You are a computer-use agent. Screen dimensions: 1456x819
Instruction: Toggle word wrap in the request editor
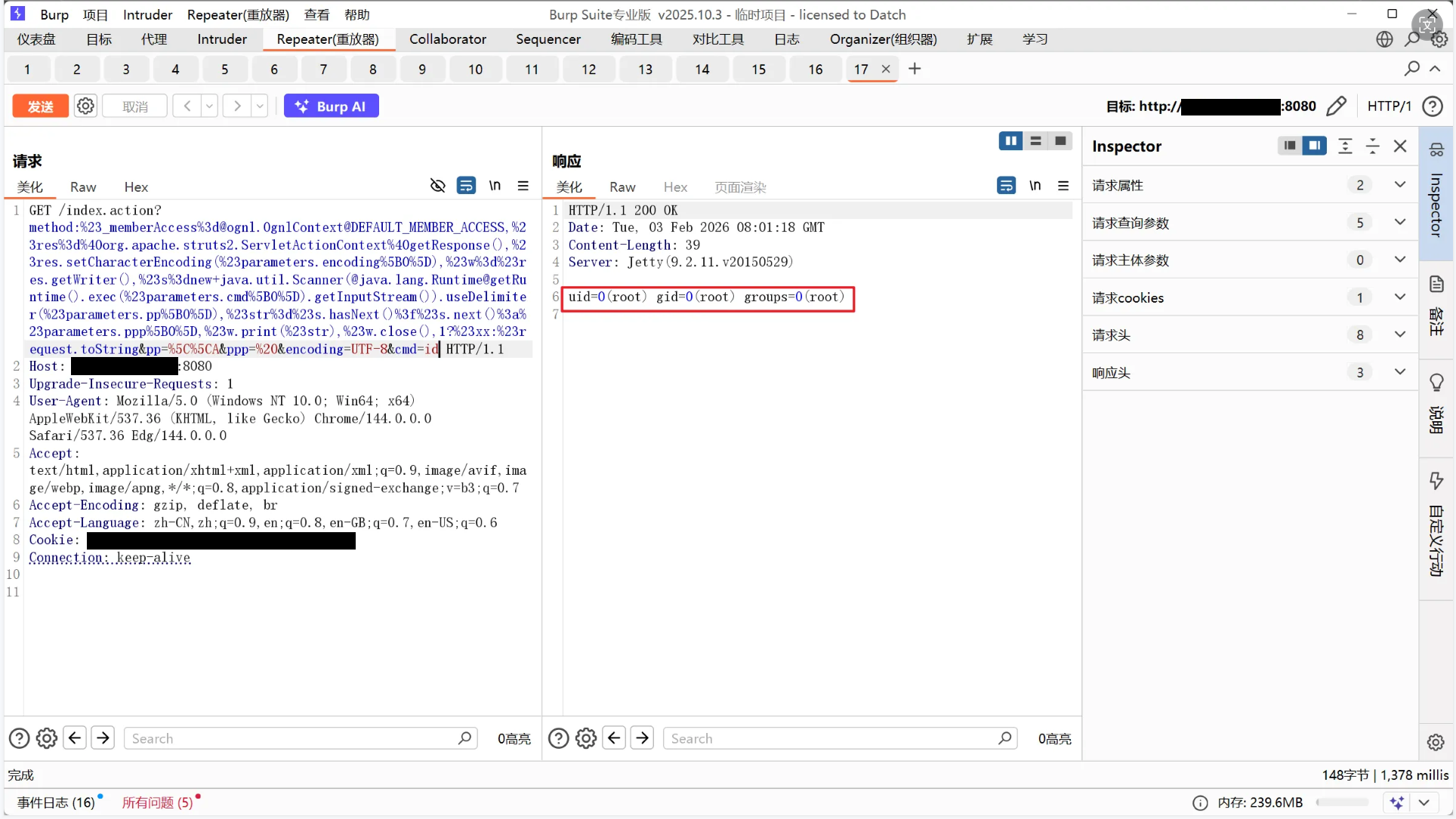[x=466, y=186]
